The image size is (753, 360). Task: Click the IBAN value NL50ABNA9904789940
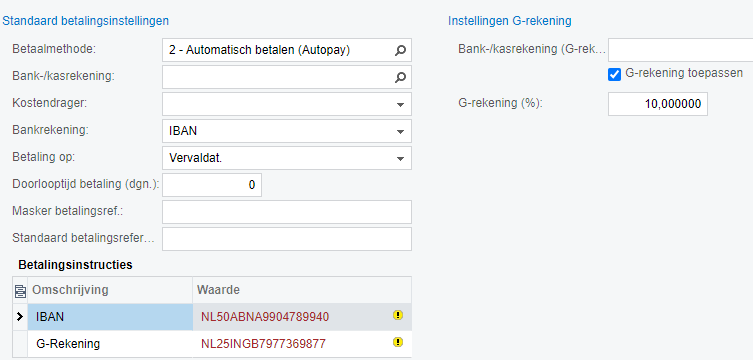pos(265,317)
